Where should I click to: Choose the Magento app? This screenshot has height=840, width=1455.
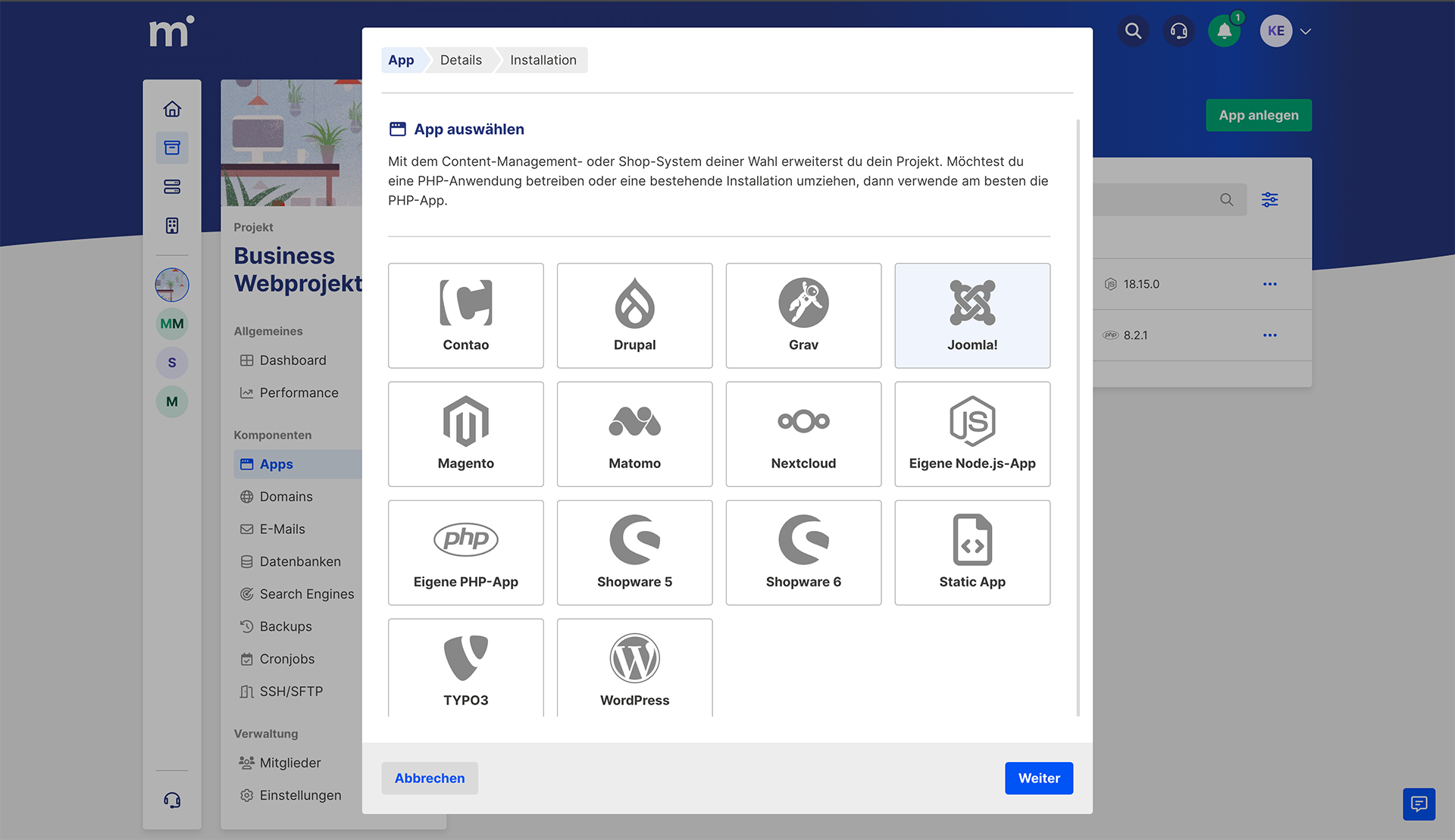coord(465,433)
